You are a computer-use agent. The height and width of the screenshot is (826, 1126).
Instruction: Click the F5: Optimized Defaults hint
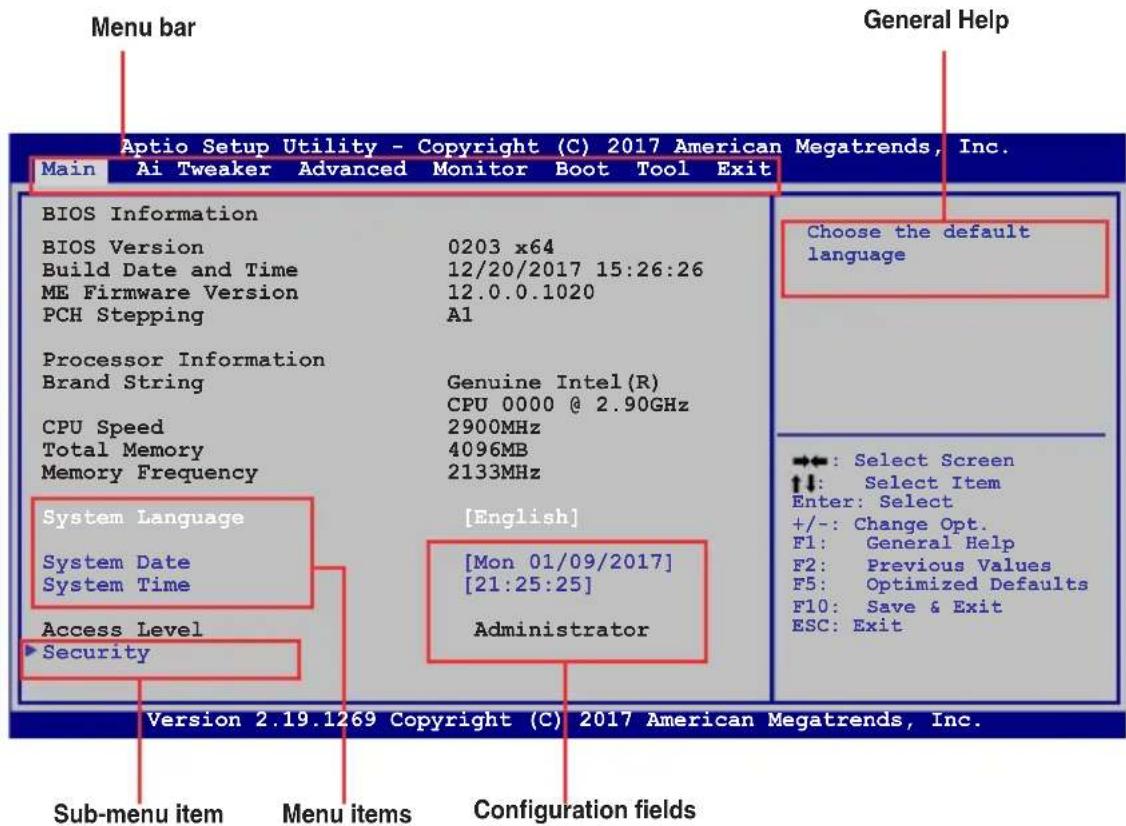tap(940, 585)
